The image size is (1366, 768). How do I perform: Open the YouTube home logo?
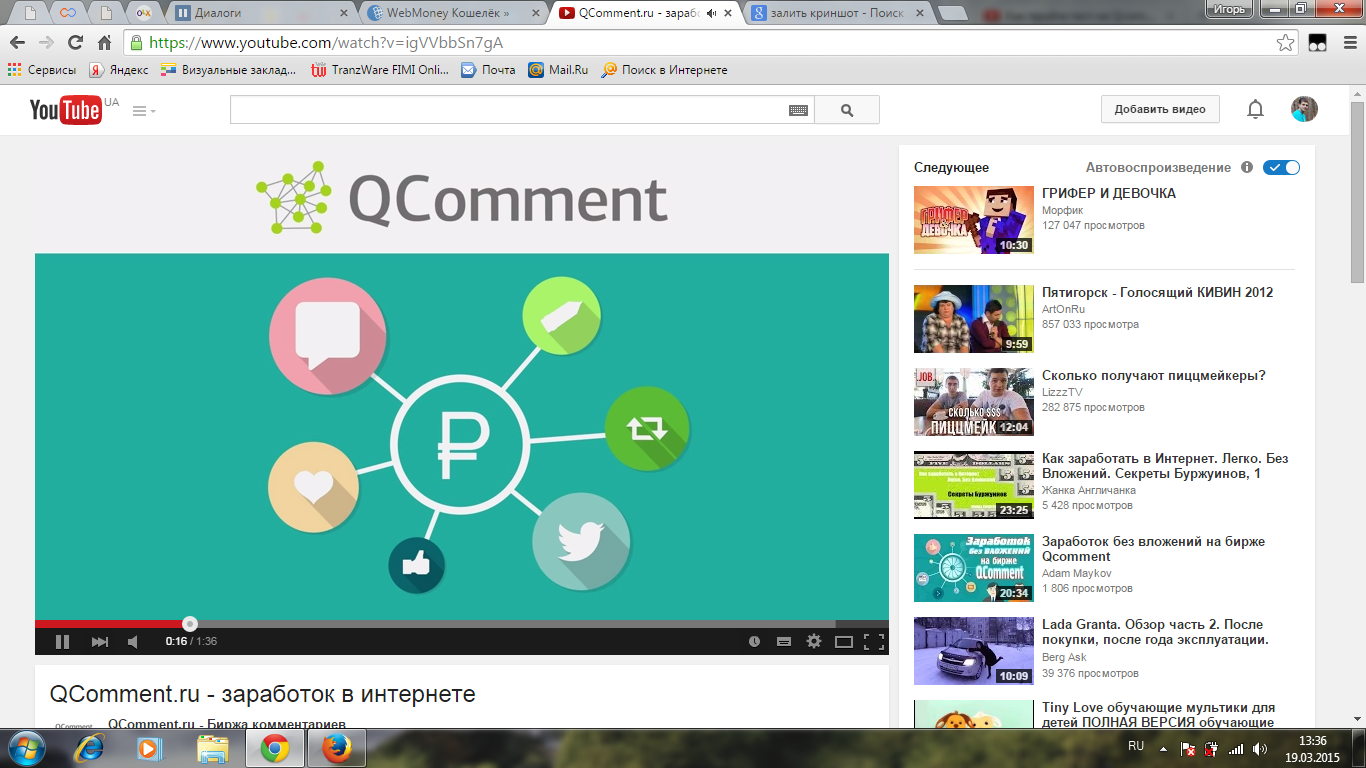point(65,109)
